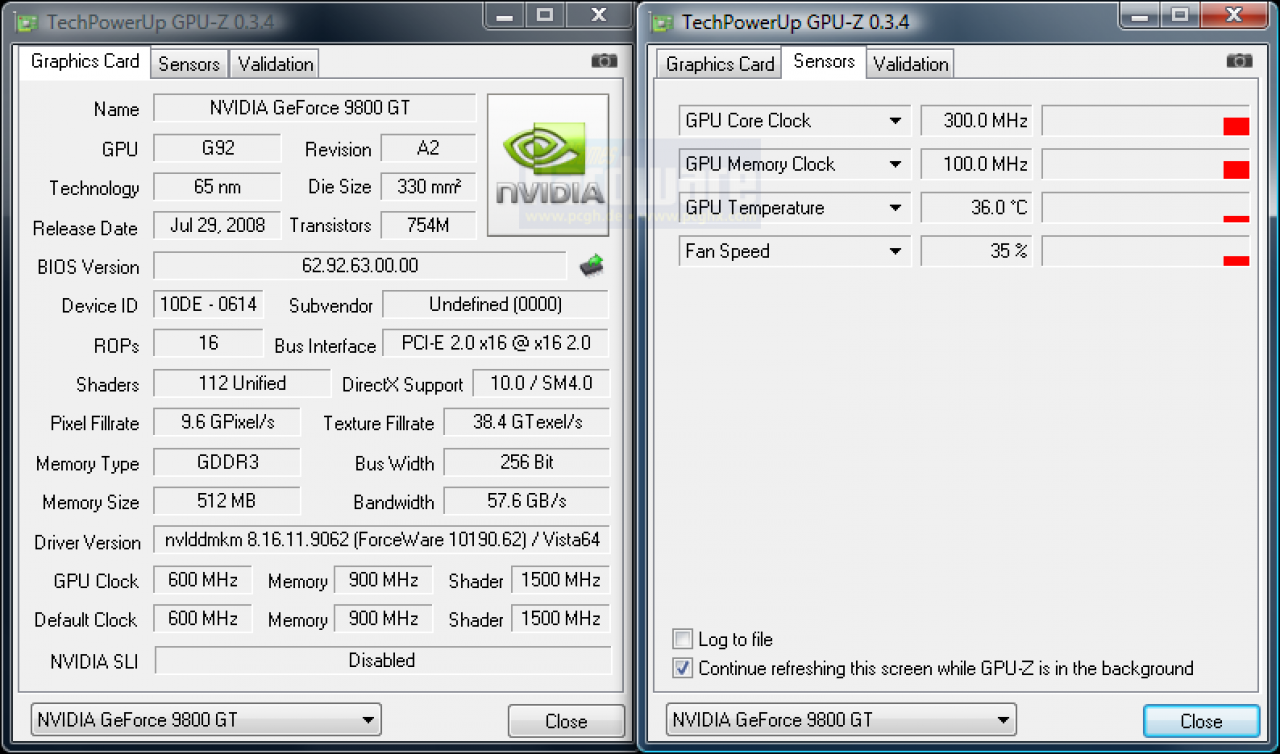
Task: Click the GDDR3 memory type field
Action: click(227, 462)
